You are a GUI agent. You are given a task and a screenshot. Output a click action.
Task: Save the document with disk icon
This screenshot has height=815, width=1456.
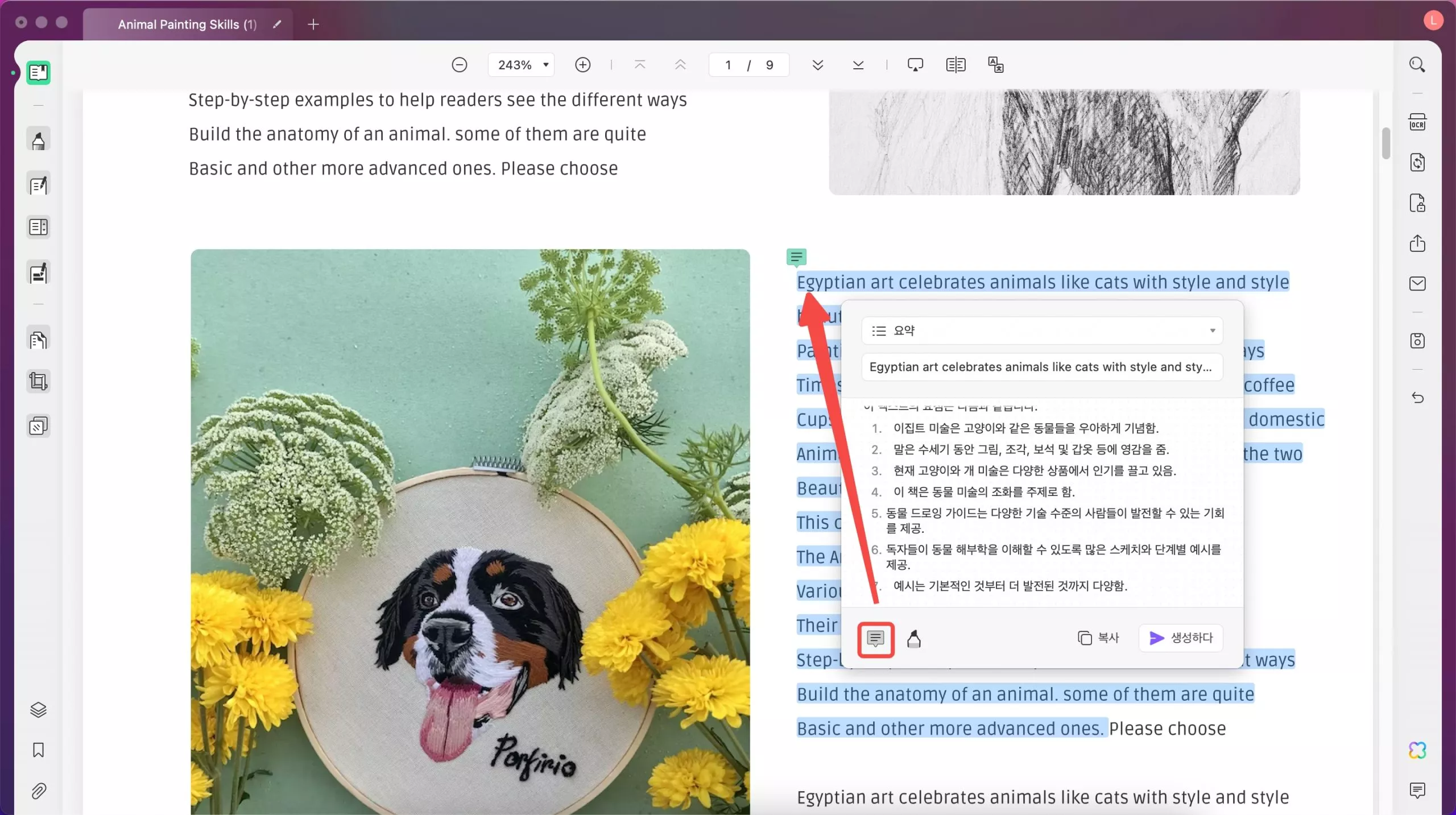[1417, 341]
